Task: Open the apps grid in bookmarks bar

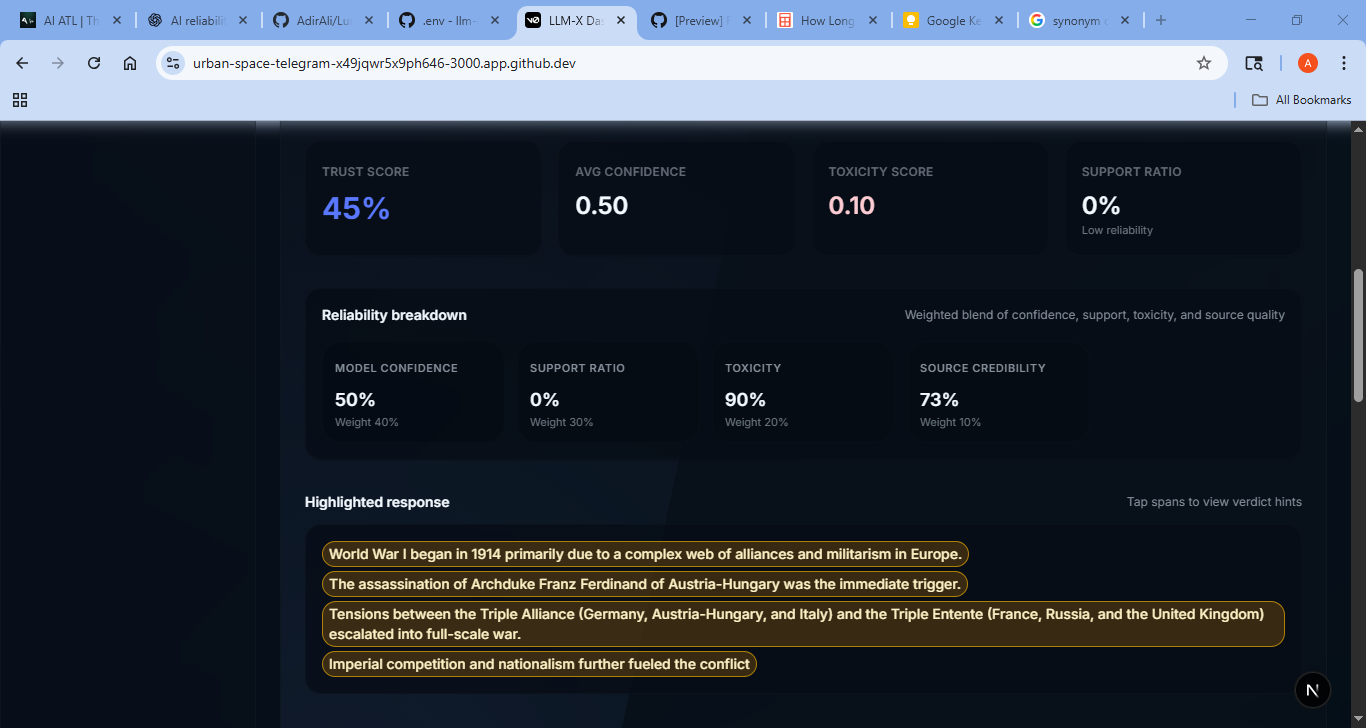Action: (20, 100)
